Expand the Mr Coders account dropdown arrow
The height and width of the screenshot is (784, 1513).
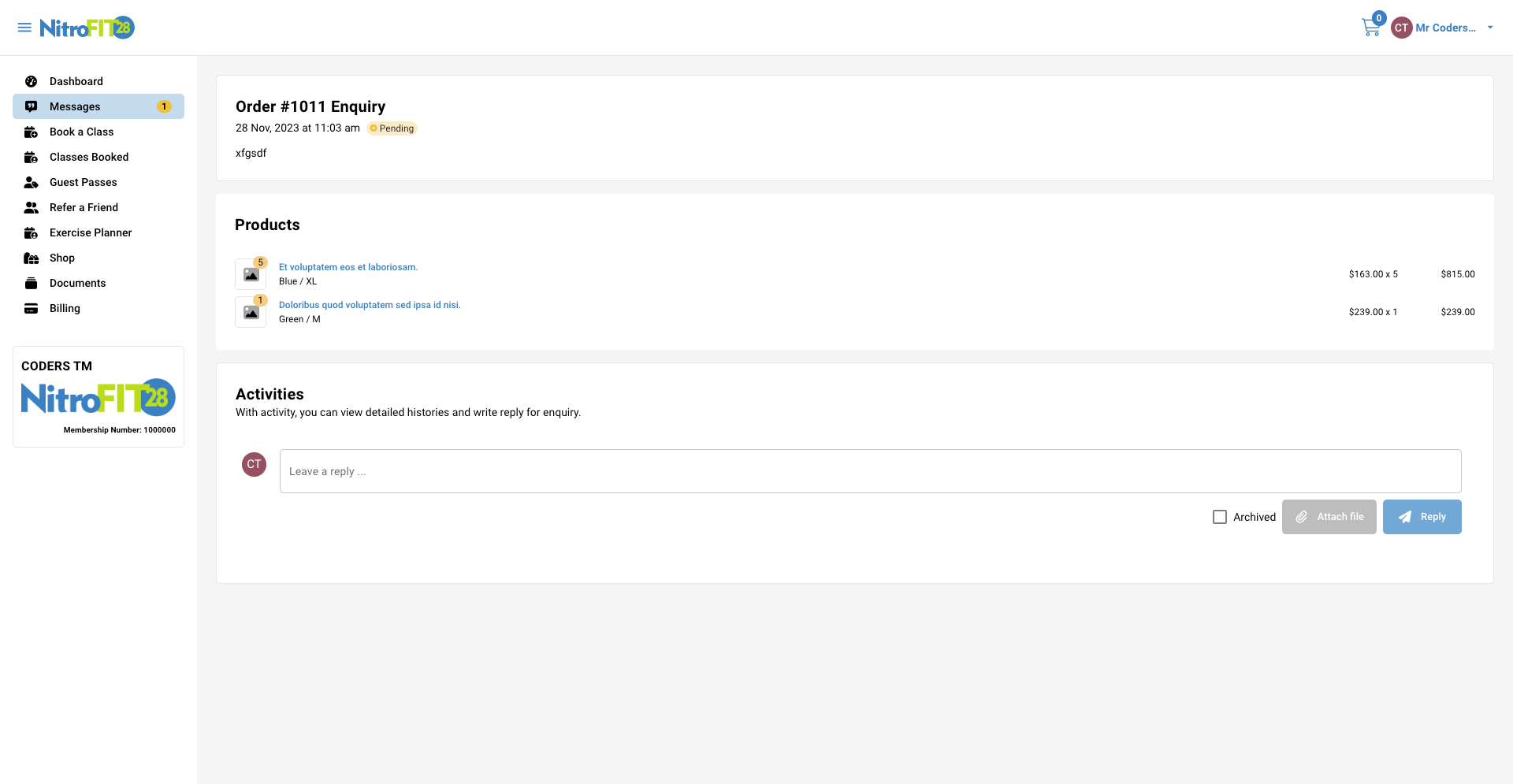1490,28
